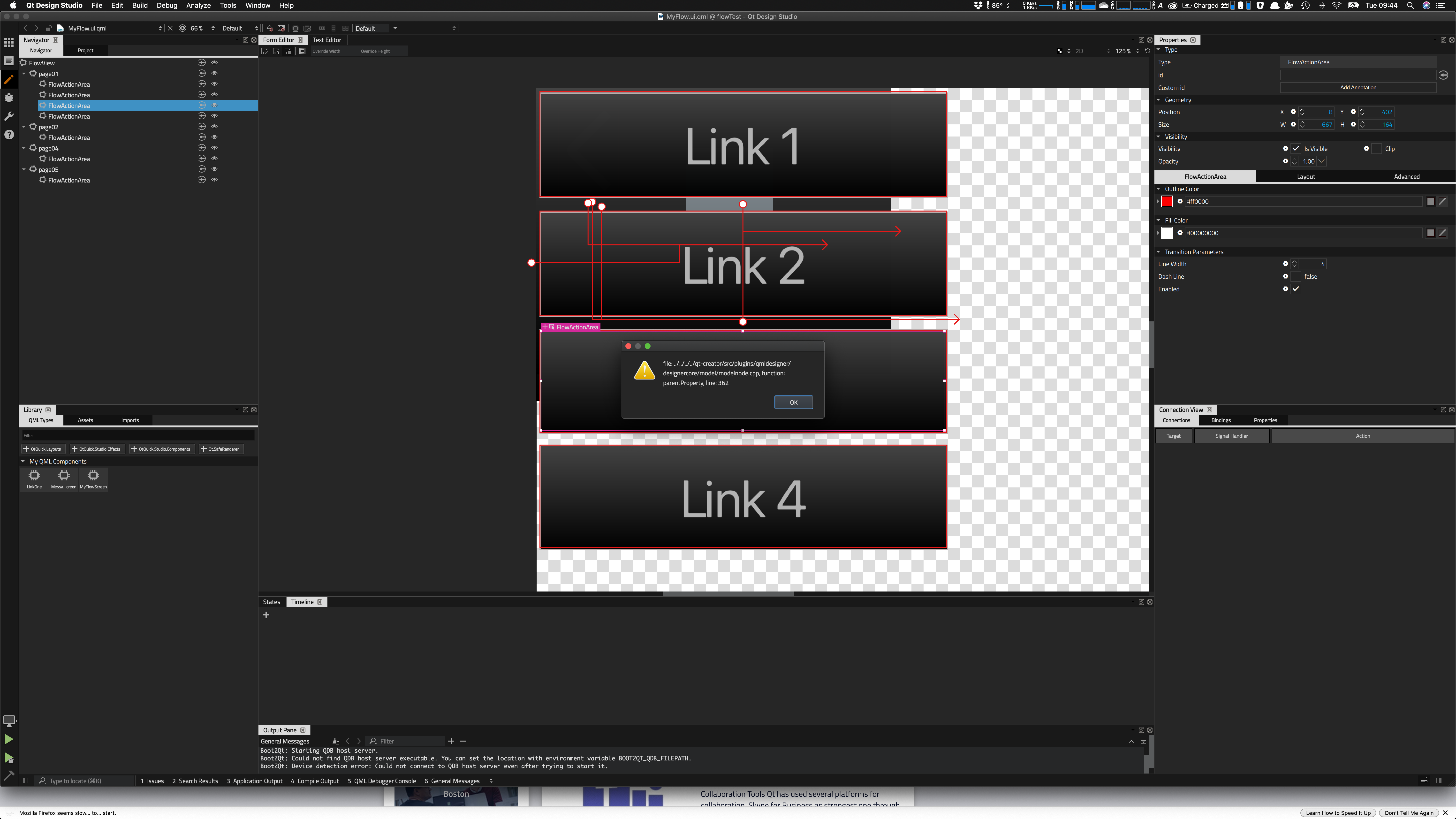Screen dimensions: 1456x819
Task: Collapse the page01 tree node
Action: (x=24, y=74)
